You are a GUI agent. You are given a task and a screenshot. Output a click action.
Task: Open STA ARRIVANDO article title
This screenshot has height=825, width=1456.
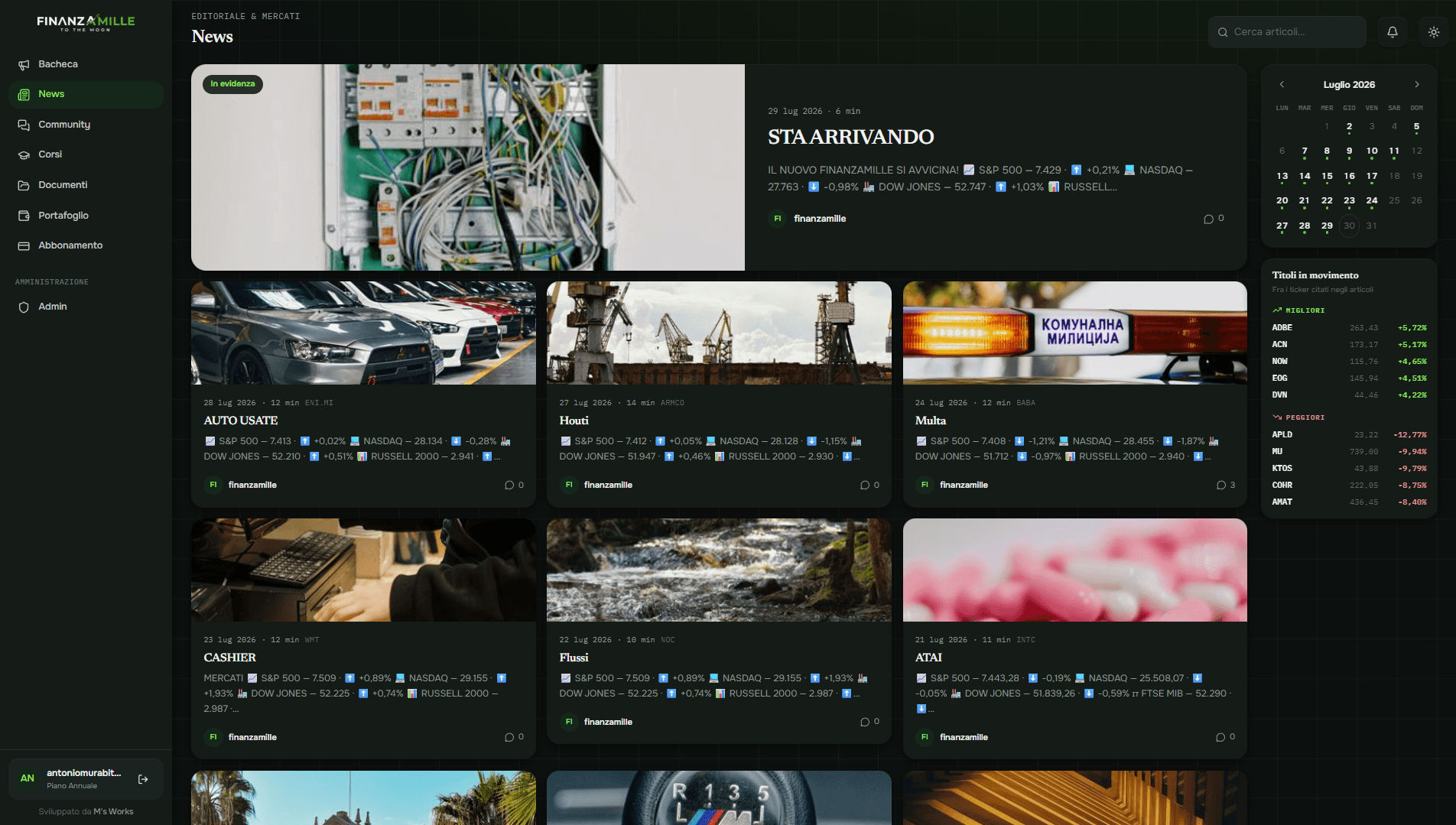[x=850, y=137]
